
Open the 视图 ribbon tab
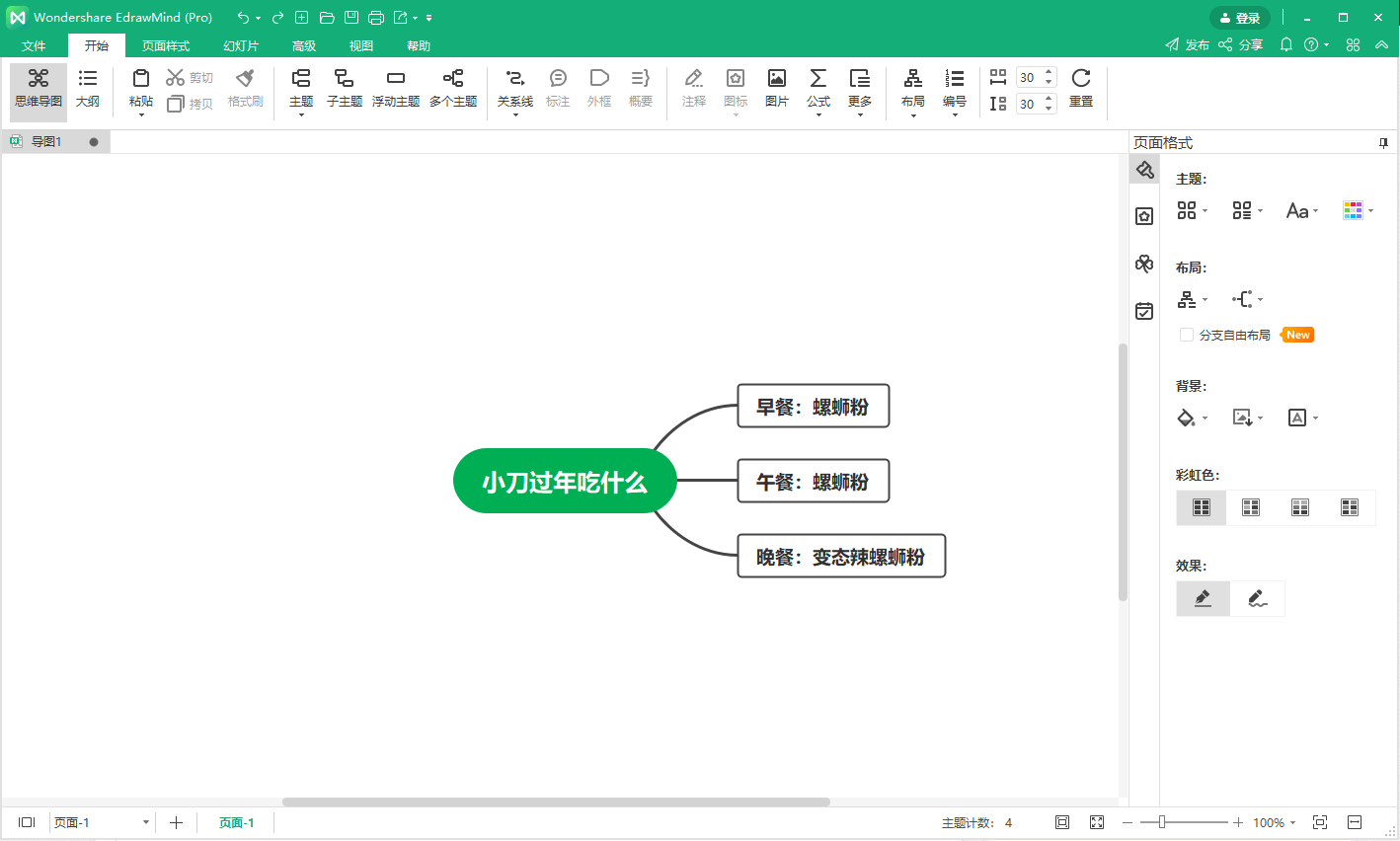pyautogui.click(x=360, y=45)
